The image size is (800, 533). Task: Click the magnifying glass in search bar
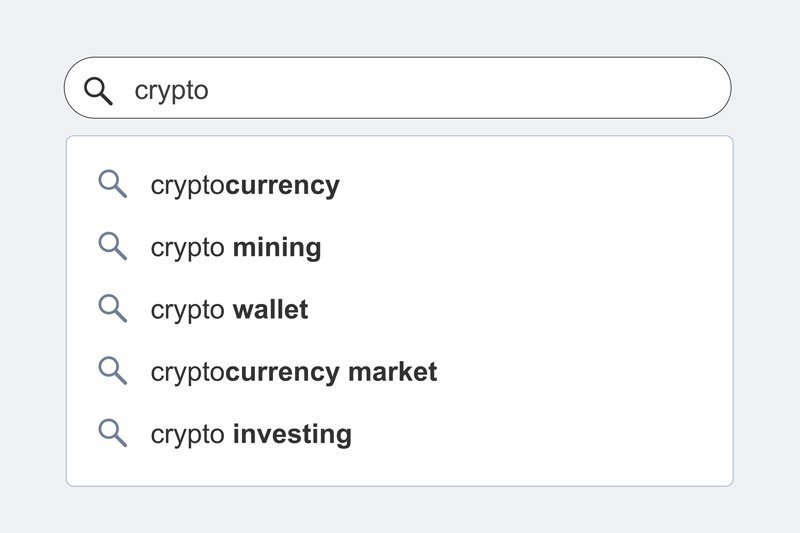point(98,91)
